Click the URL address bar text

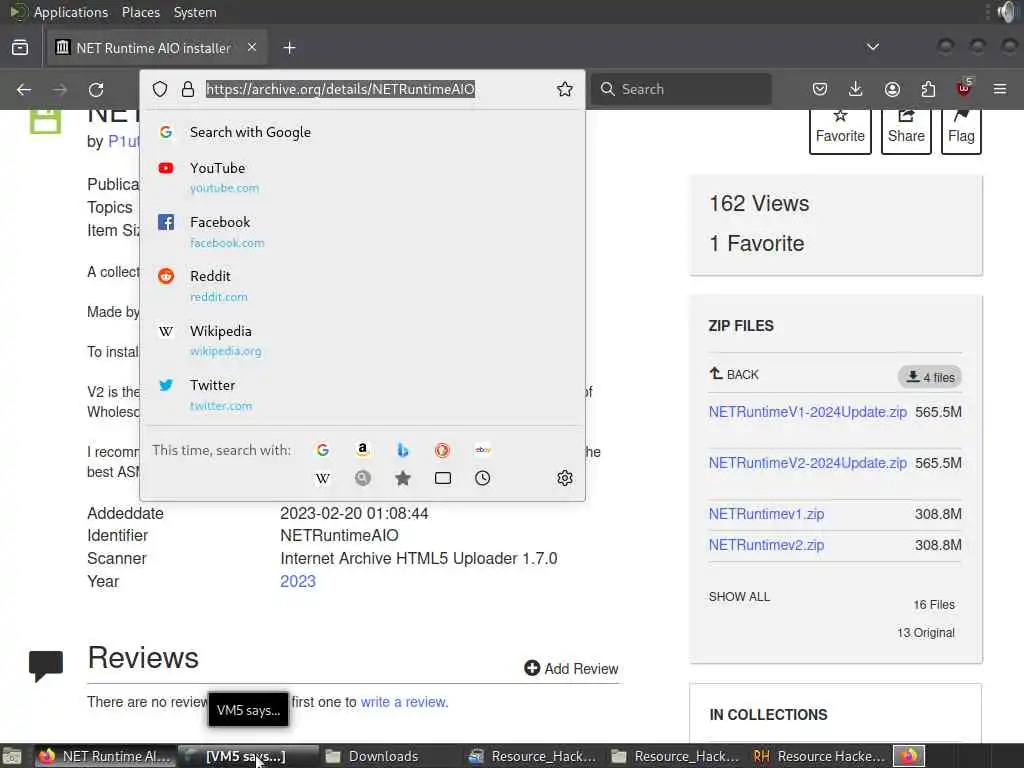340,89
